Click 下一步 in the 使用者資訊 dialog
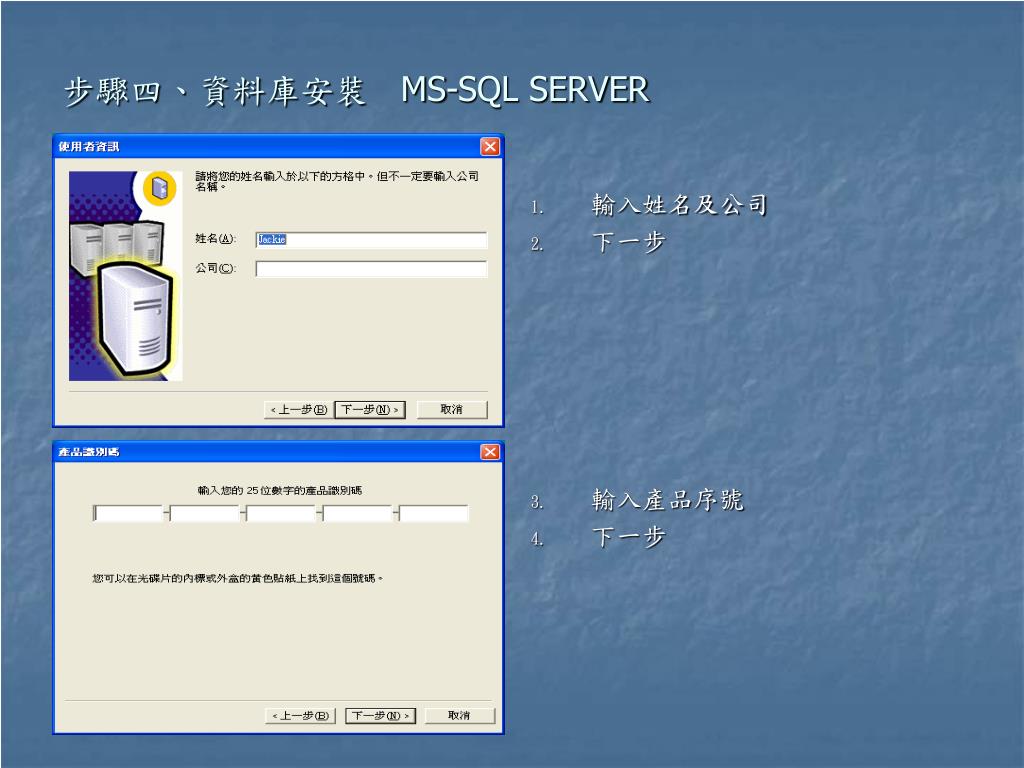 point(370,409)
